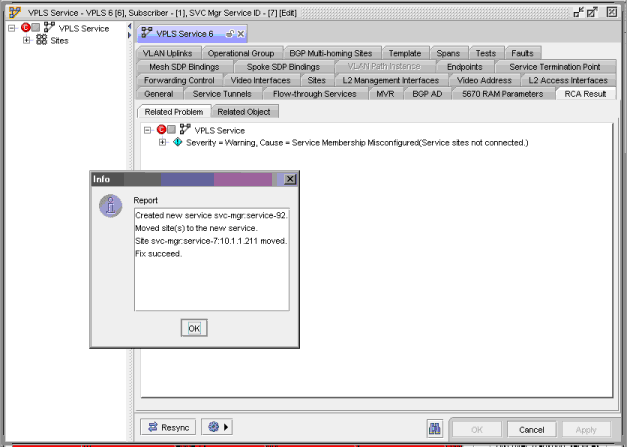The width and height of the screenshot is (627, 447).
Task: Click OK in the Info report dialog
Action: coord(194,328)
